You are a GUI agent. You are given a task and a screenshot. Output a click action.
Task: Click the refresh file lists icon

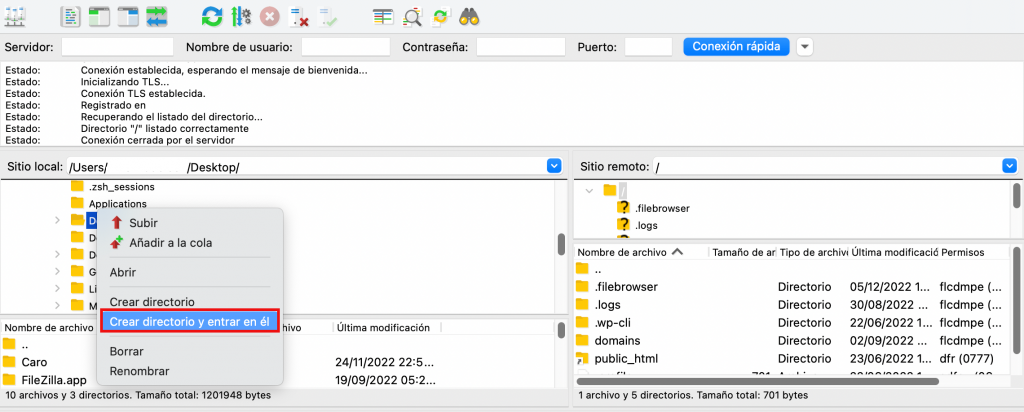(212, 16)
